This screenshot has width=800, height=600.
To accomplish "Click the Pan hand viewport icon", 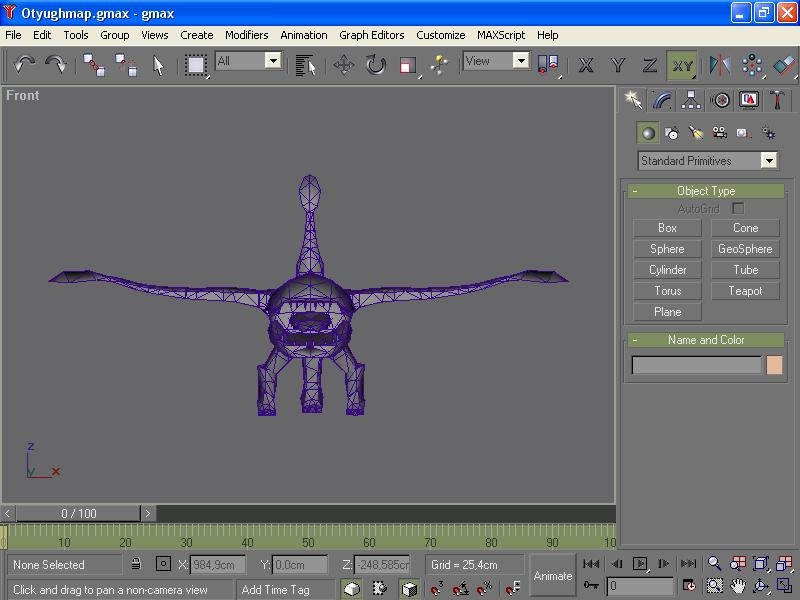I will 738,586.
